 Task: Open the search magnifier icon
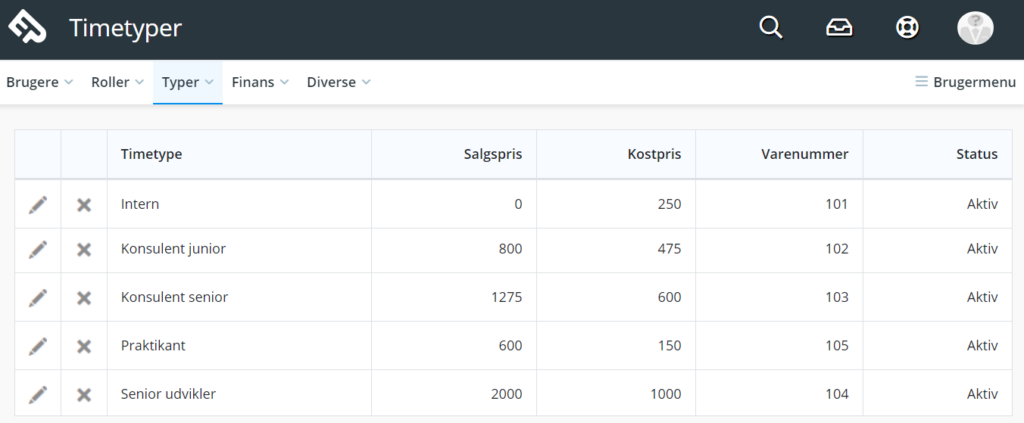pyautogui.click(x=771, y=28)
